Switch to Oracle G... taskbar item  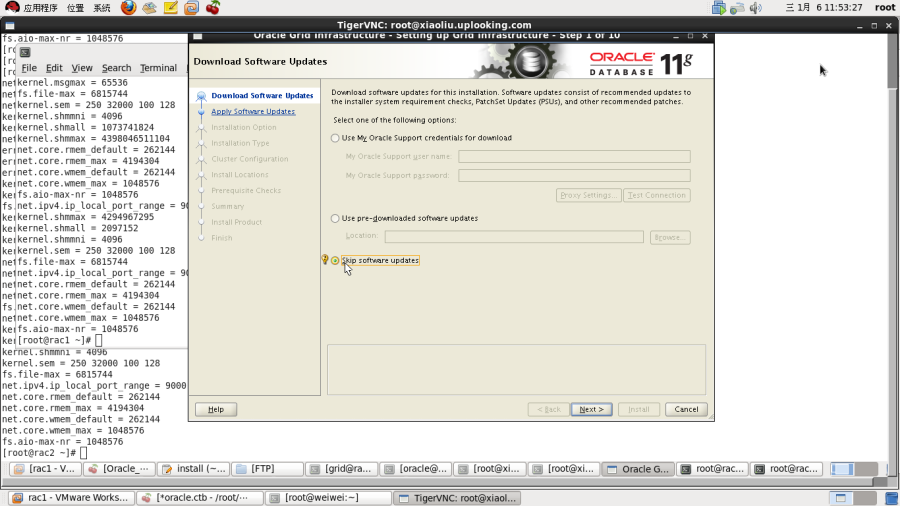point(638,469)
